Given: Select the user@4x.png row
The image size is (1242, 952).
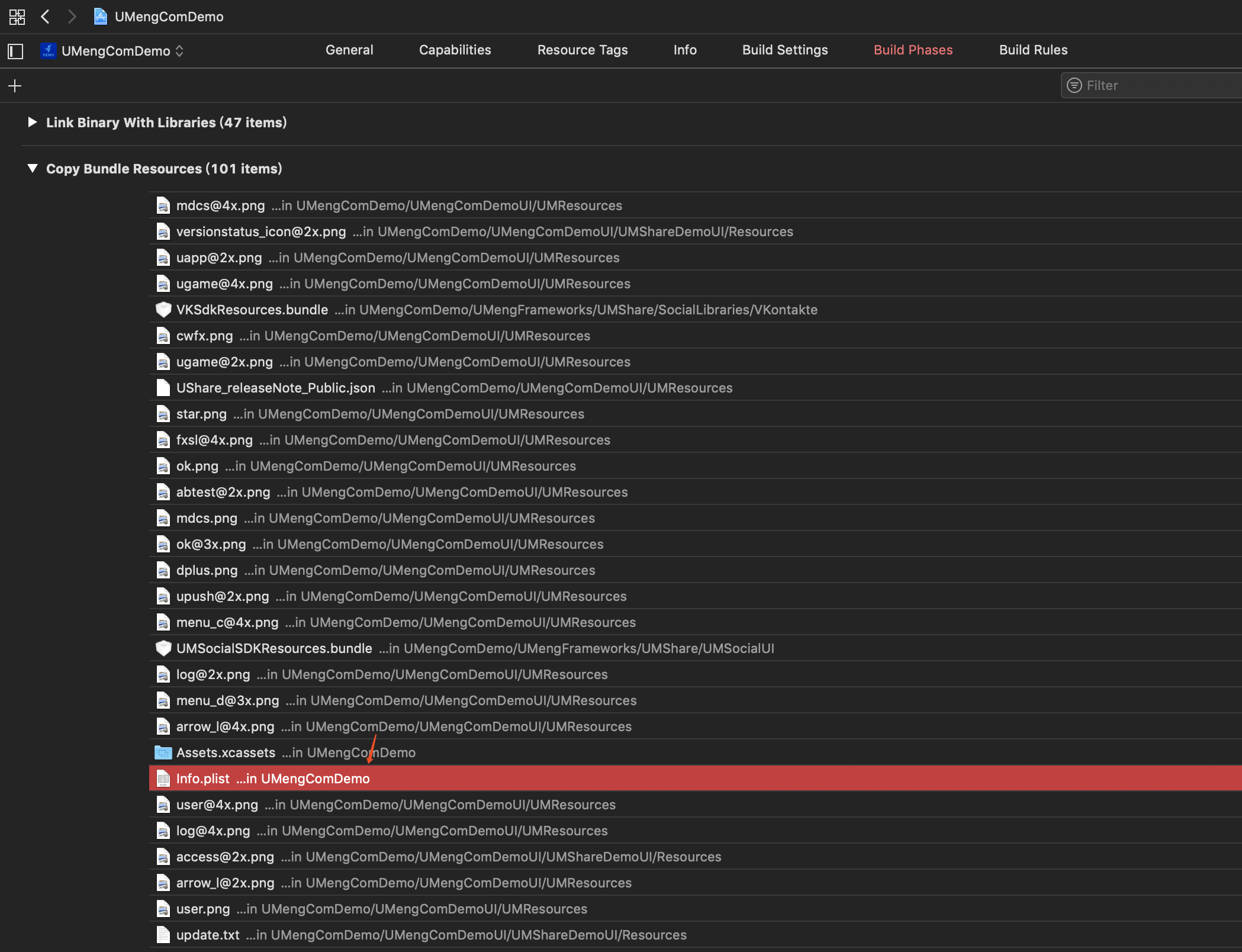Looking at the screenshot, I should pyautogui.click(x=696, y=805).
